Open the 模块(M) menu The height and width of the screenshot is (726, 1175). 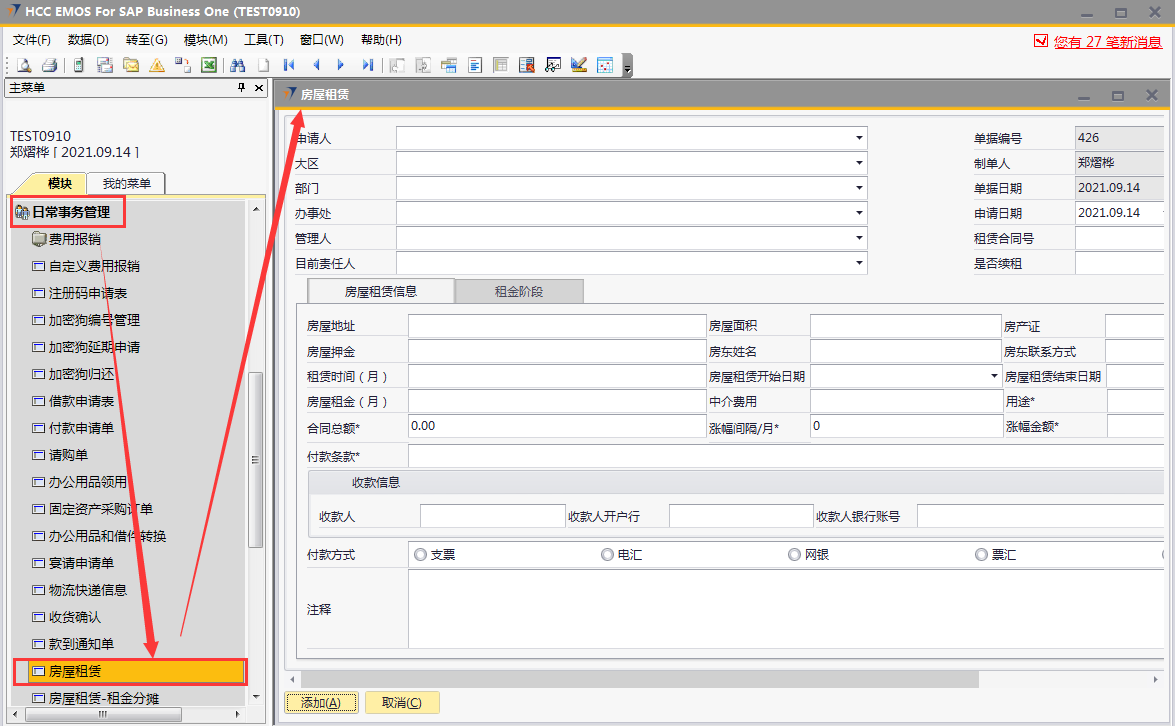[x=205, y=40]
